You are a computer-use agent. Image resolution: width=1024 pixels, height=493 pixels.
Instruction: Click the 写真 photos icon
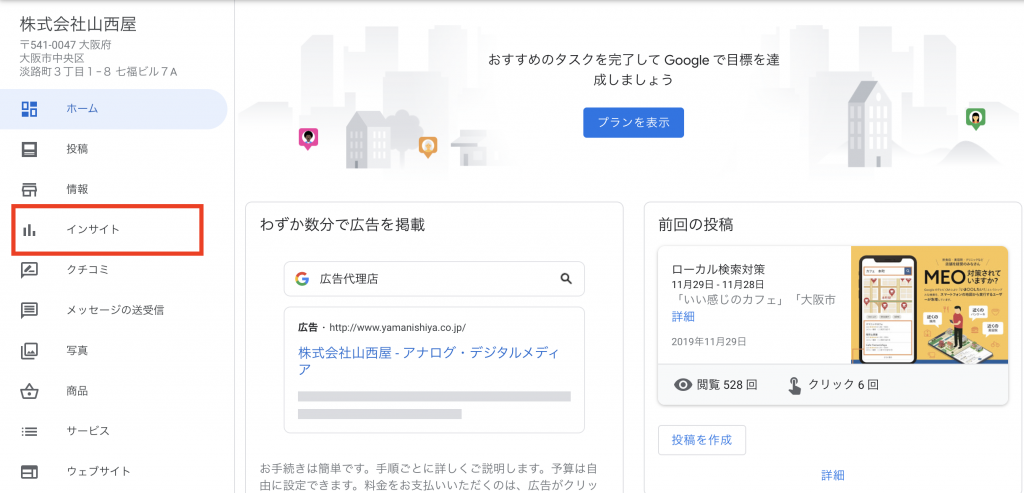pos(29,351)
